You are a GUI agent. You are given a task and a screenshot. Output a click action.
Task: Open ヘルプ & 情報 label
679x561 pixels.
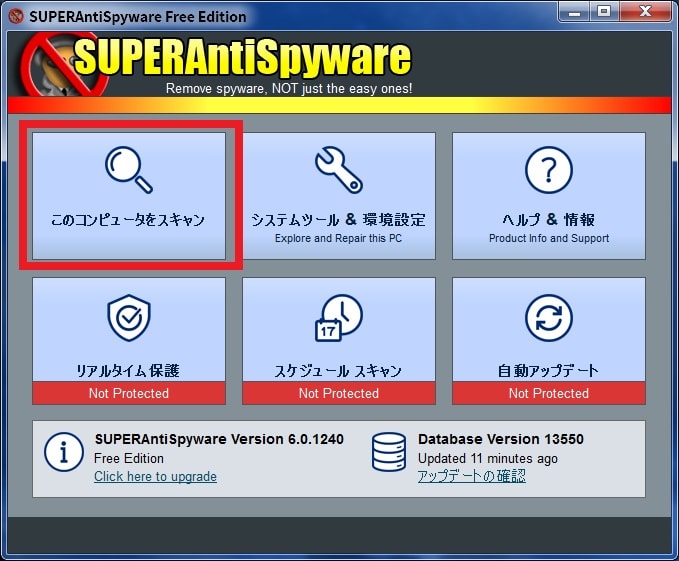(x=549, y=220)
